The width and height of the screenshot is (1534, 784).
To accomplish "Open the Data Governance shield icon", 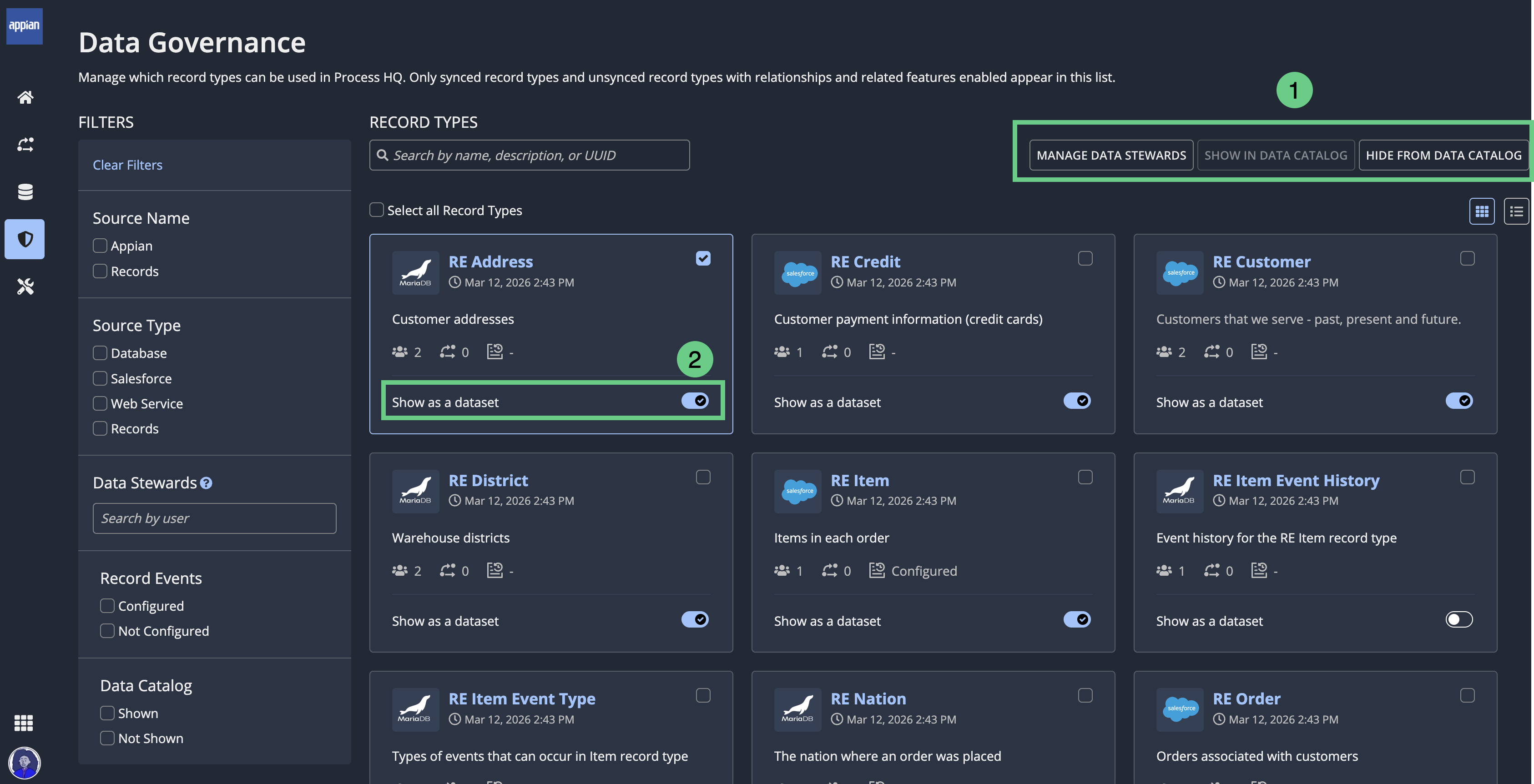I will click(25, 239).
